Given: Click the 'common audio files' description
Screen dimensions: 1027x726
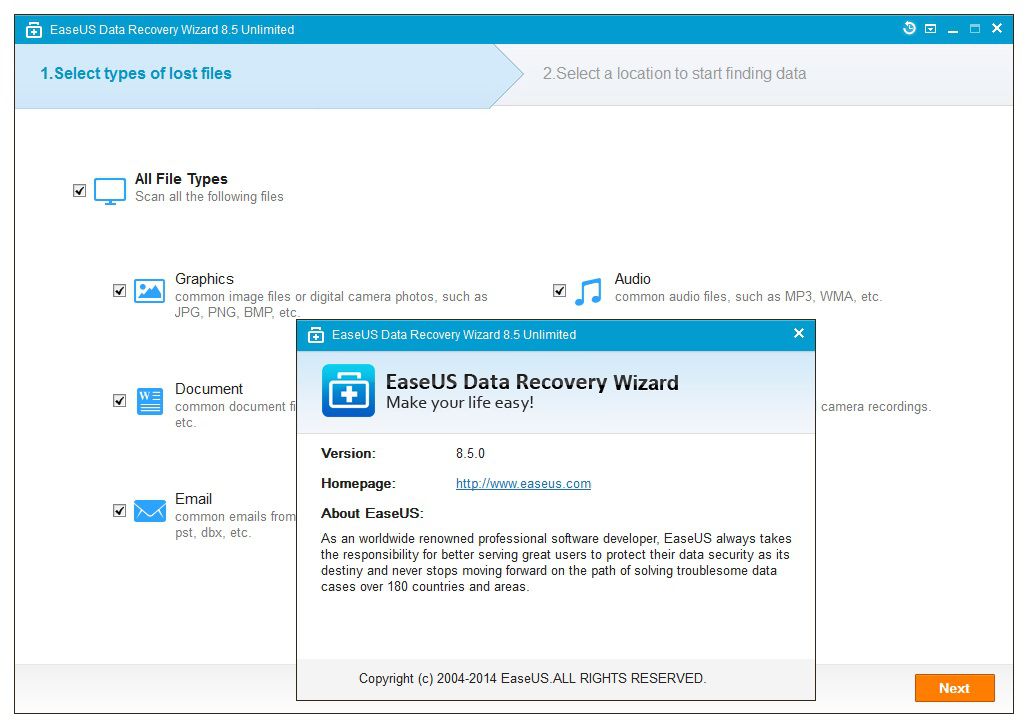Looking at the screenshot, I should (x=748, y=297).
